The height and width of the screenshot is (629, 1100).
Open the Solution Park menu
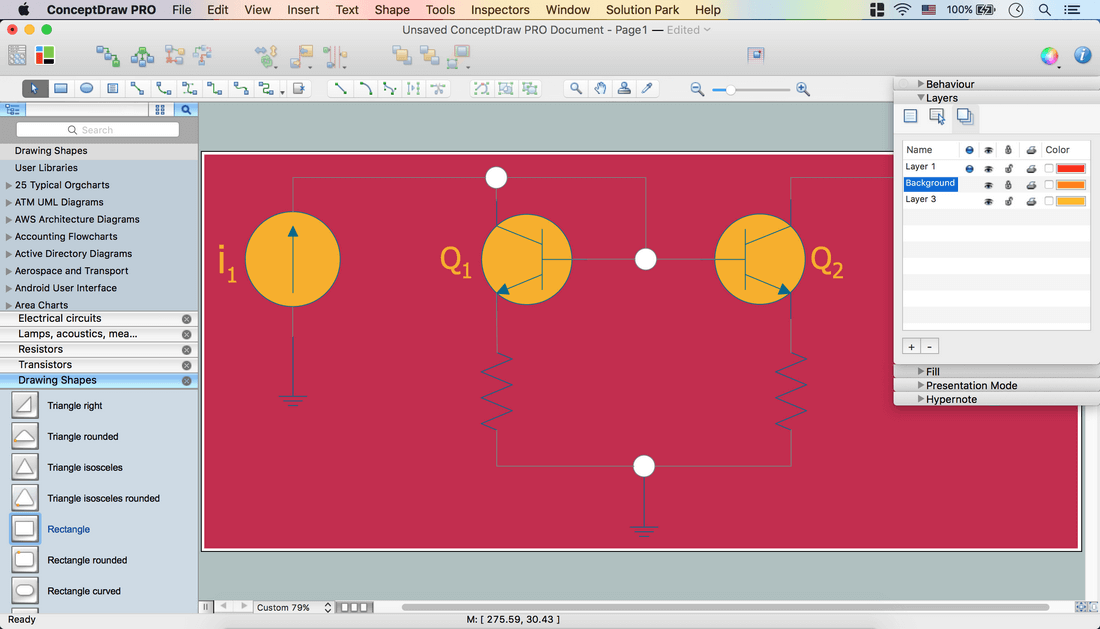pyautogui.click(x=642, y=10)
